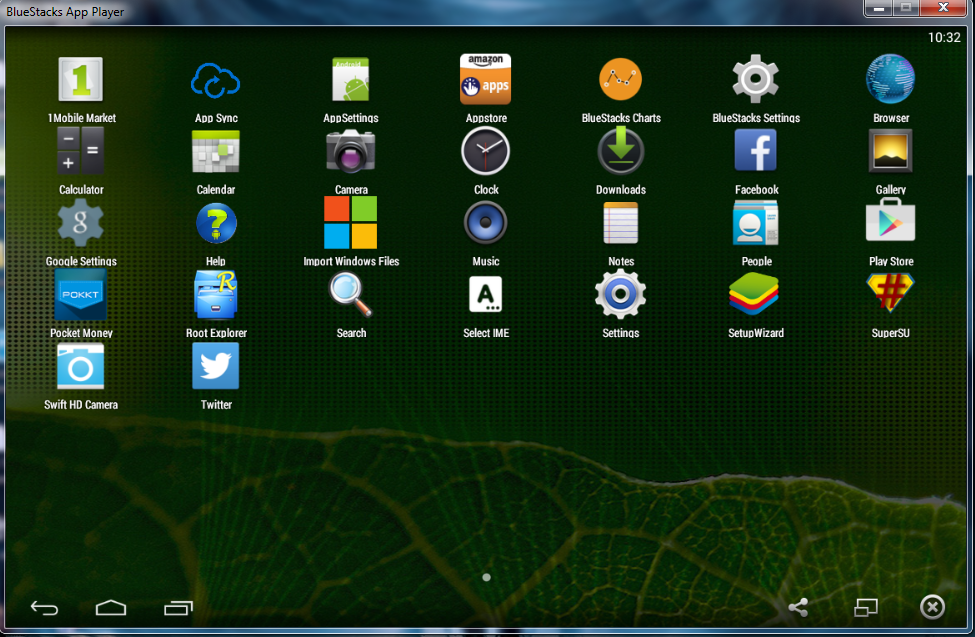Launch the SetupWizard app
Screen dimensions: 975x637
tap(754, 294)
